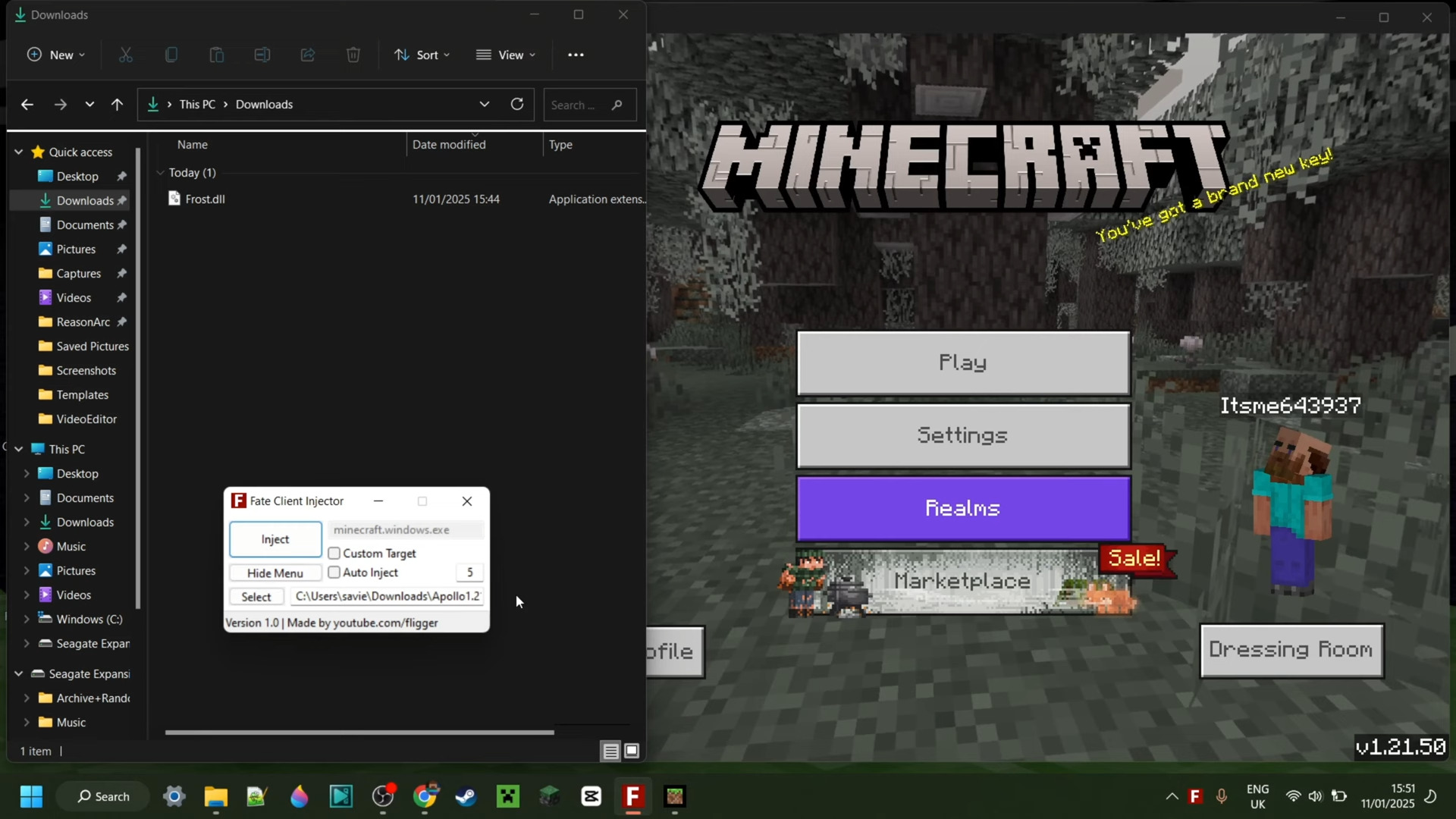Select the Frost.dll file
The width and height of the screenshot is (1456, 819).
coord(206,199)
